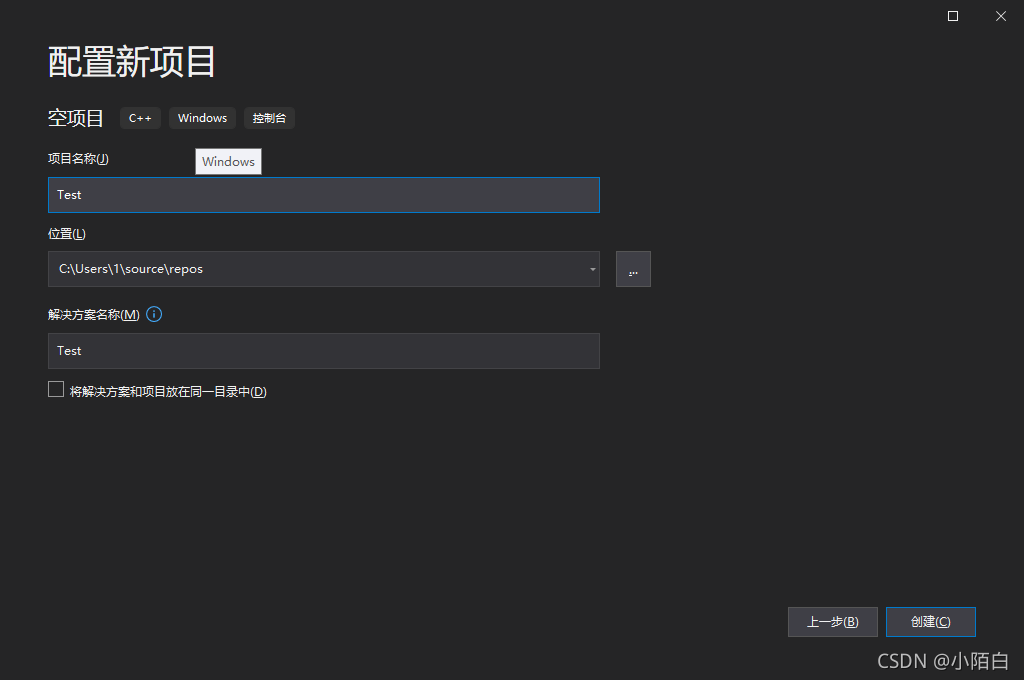The height and width of the screenshot is (680, 1024).
Task: Click the maximize window icon
Action: (951, 16)
